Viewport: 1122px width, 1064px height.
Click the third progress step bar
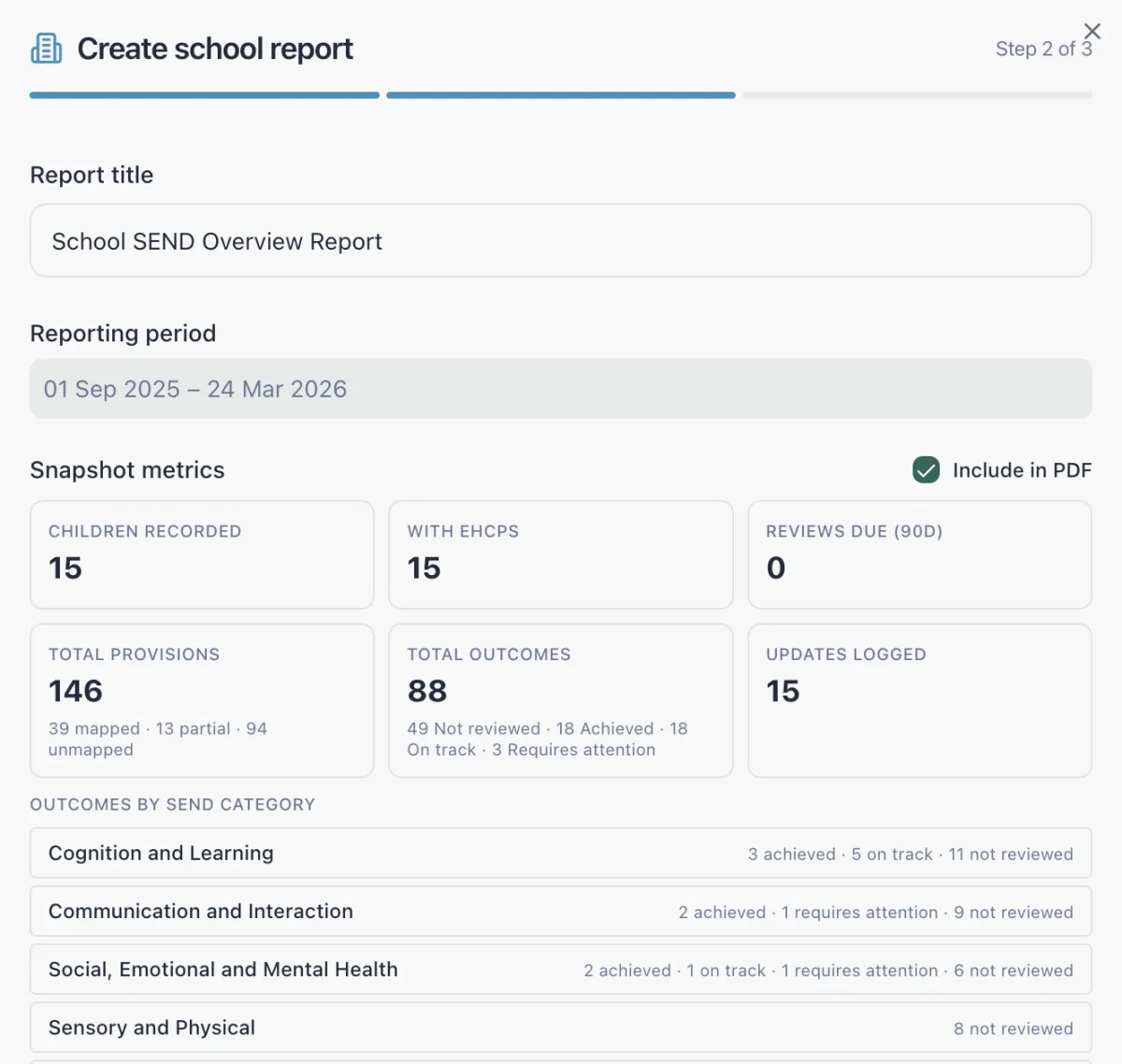coord(916,95)
